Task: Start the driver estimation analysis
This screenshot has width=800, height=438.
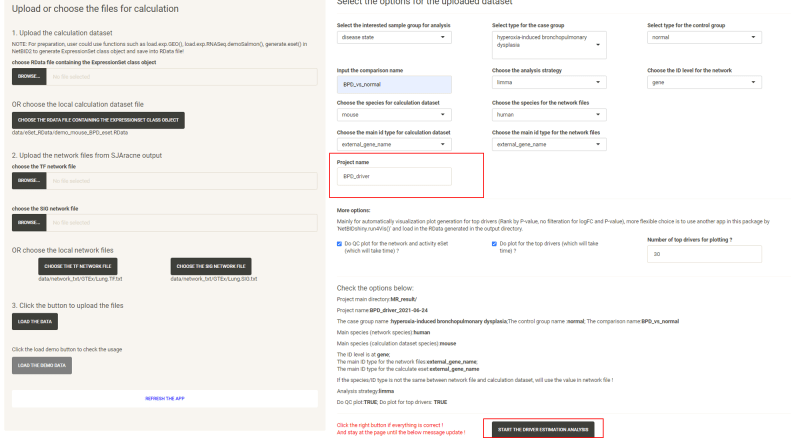Action: (543, 429)
